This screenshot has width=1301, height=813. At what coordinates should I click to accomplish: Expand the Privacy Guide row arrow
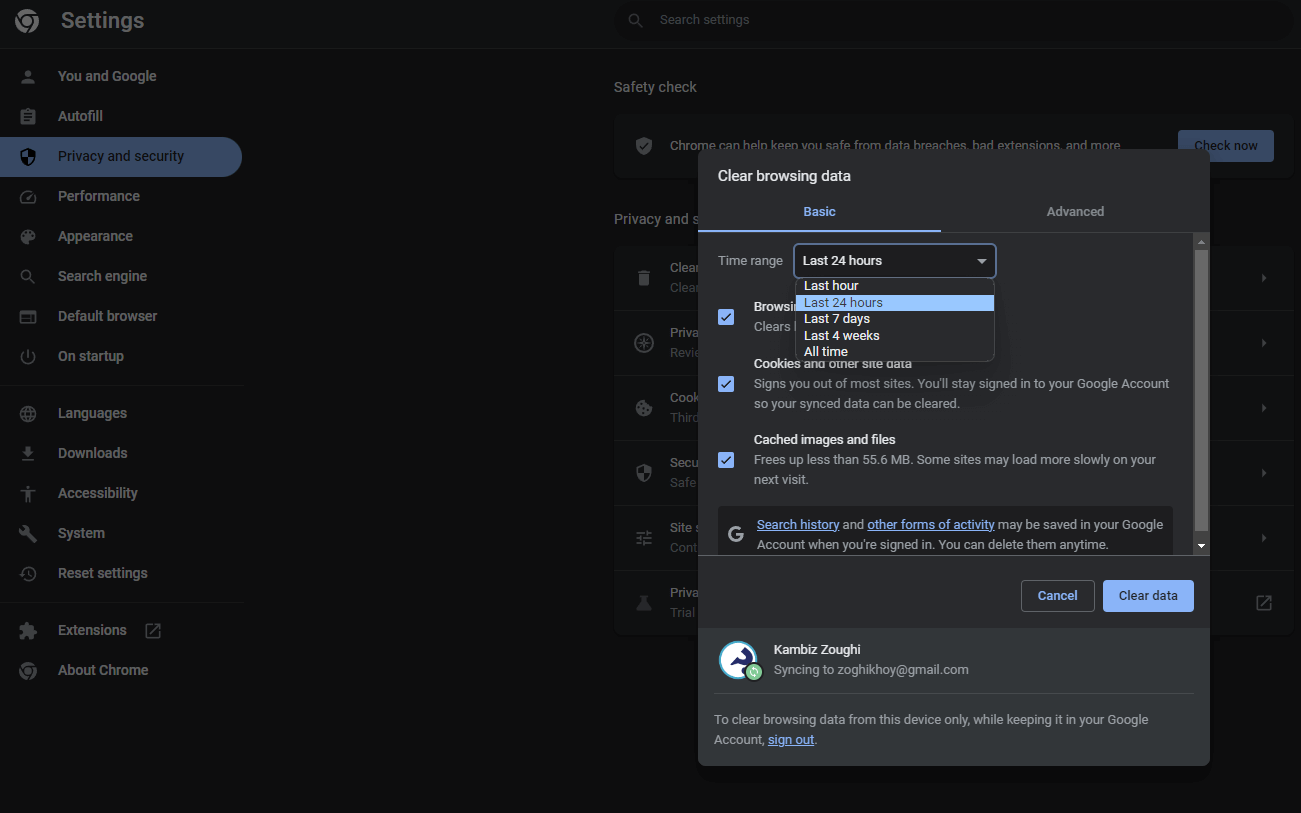1264,343
